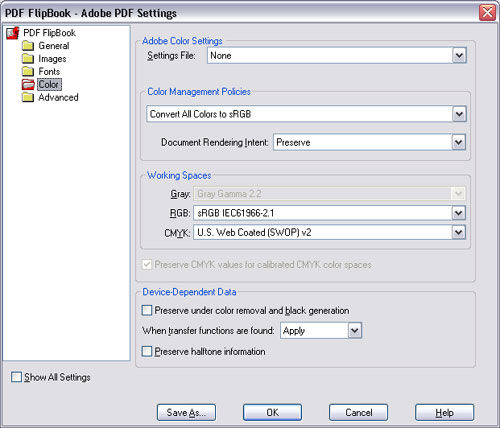Viewport: 500px width, 428px height.
Task: Click the Advanced folder icon
Action: pyautogui.click(x=28, y=97)
